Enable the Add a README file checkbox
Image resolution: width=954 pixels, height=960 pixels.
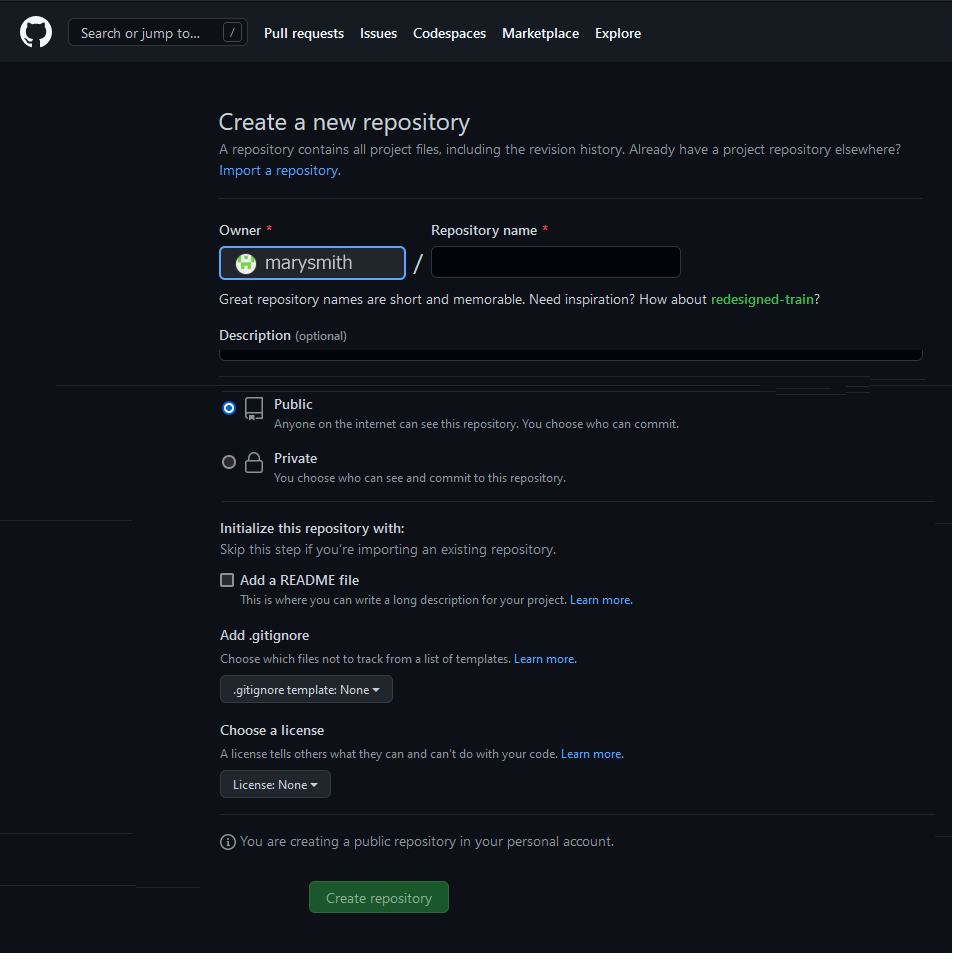pos(227,580)
